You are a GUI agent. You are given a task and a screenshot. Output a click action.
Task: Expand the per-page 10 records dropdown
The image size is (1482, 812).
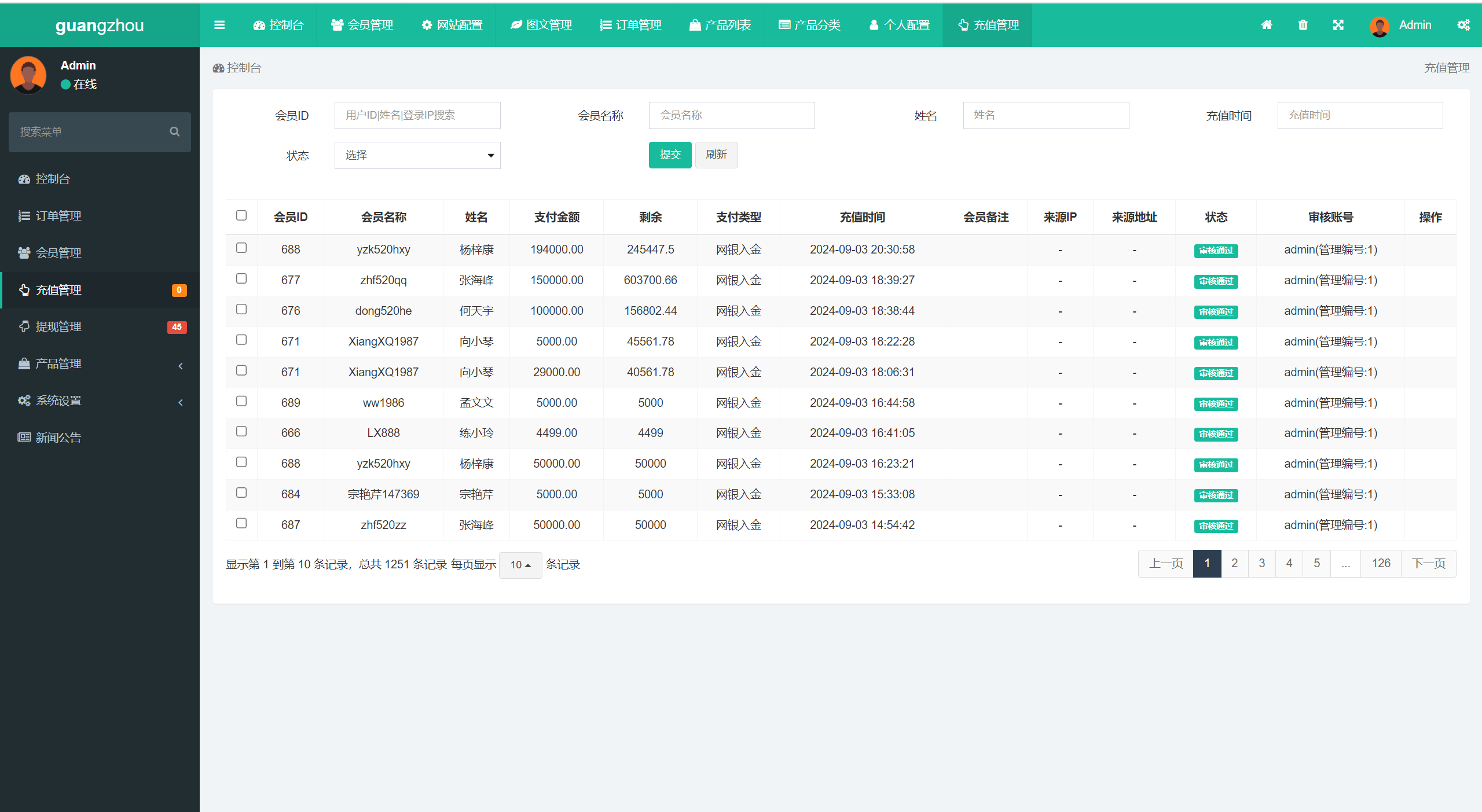520,564
